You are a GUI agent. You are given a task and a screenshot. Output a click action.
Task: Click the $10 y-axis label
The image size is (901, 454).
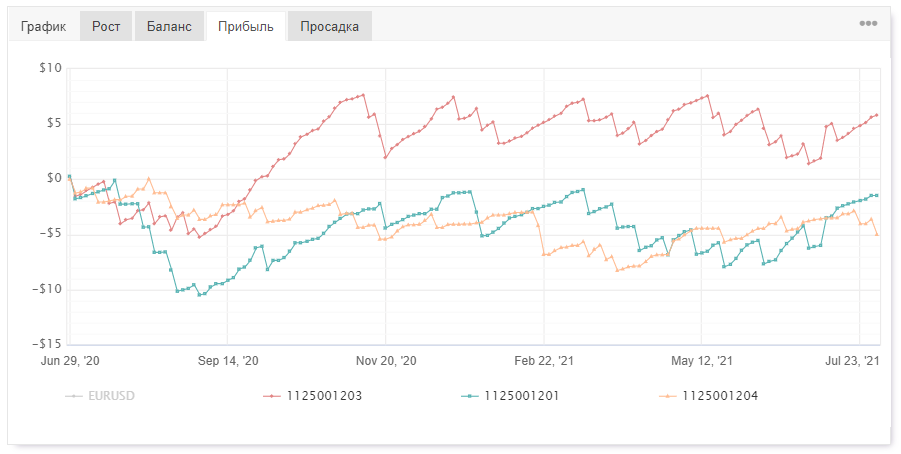click(x=50, y=68)
